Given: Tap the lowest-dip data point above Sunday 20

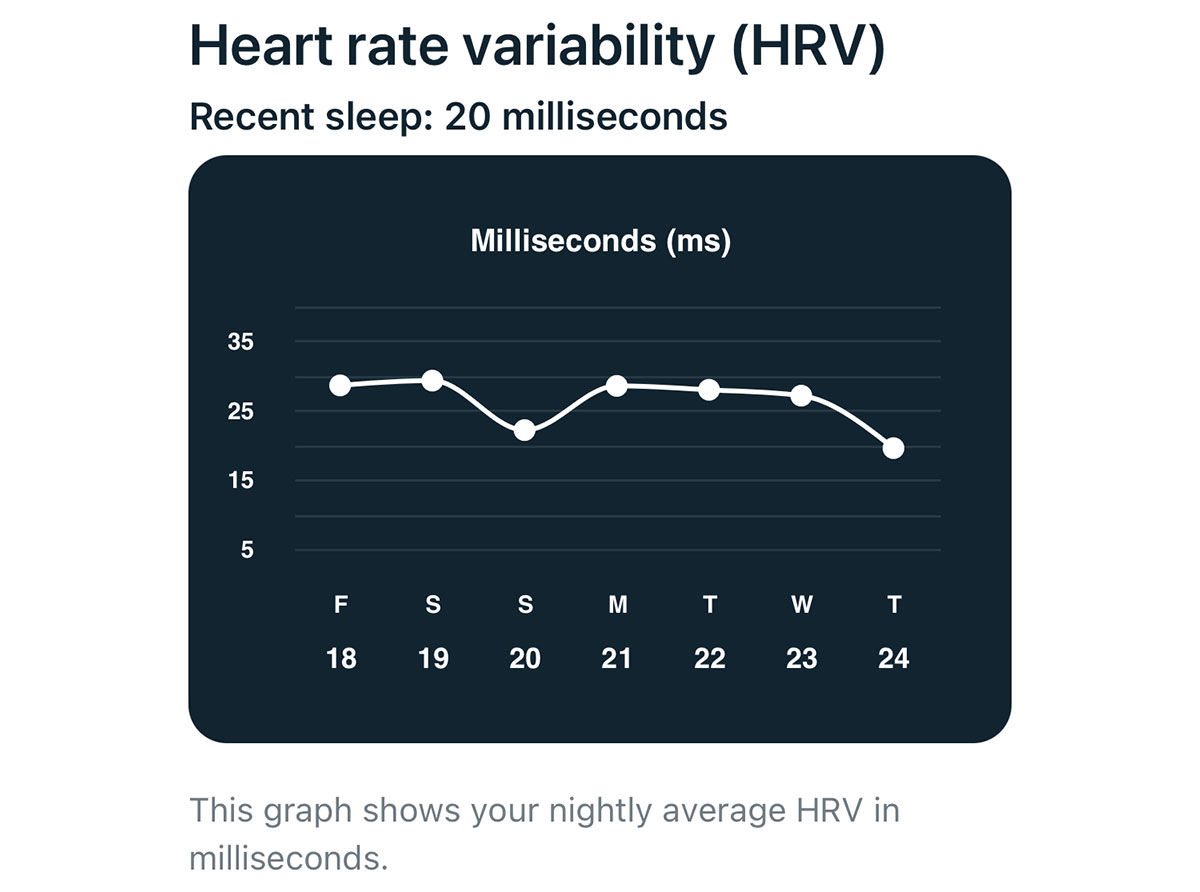Looking at the screenshot, I should (x=524, y=431).
